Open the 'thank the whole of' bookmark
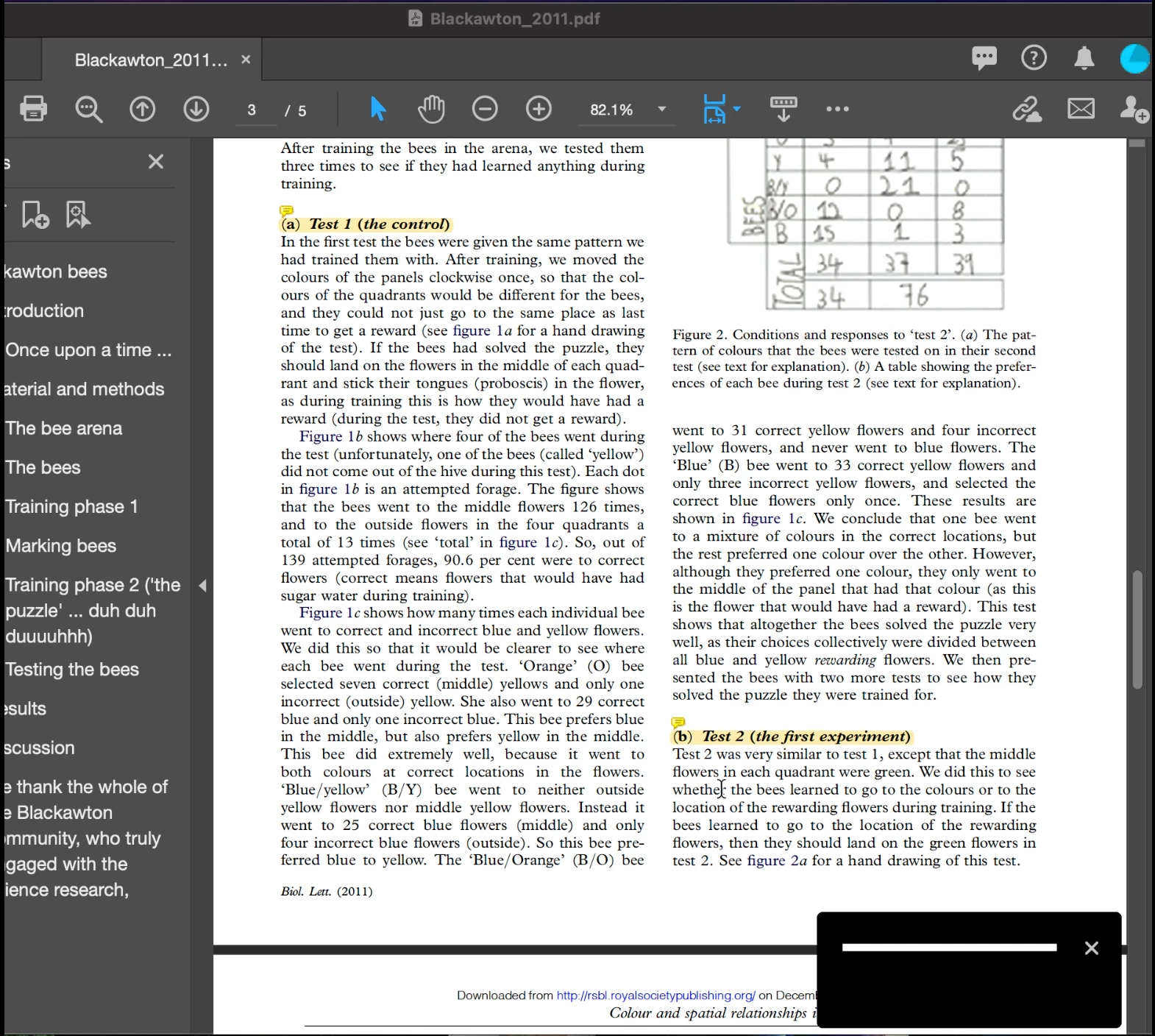The height and width of the screenshot is (1036, 1155). (86, 838)
